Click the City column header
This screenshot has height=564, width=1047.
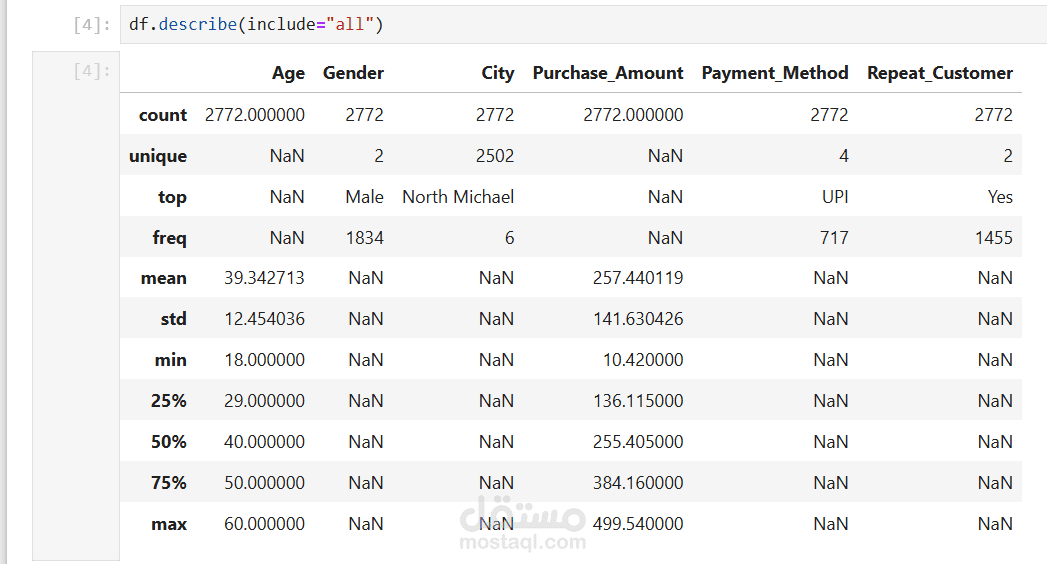[497, 73]
